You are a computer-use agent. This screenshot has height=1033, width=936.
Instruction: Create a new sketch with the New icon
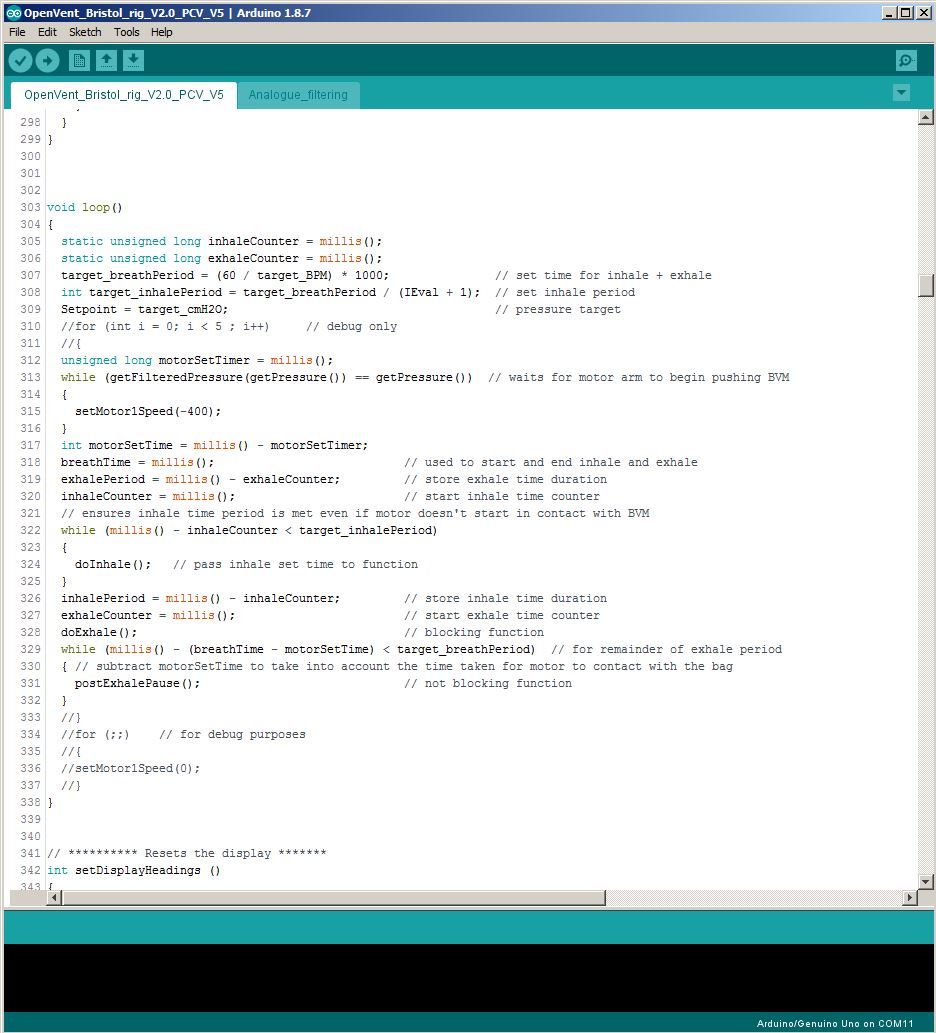(x=78, y=60)
